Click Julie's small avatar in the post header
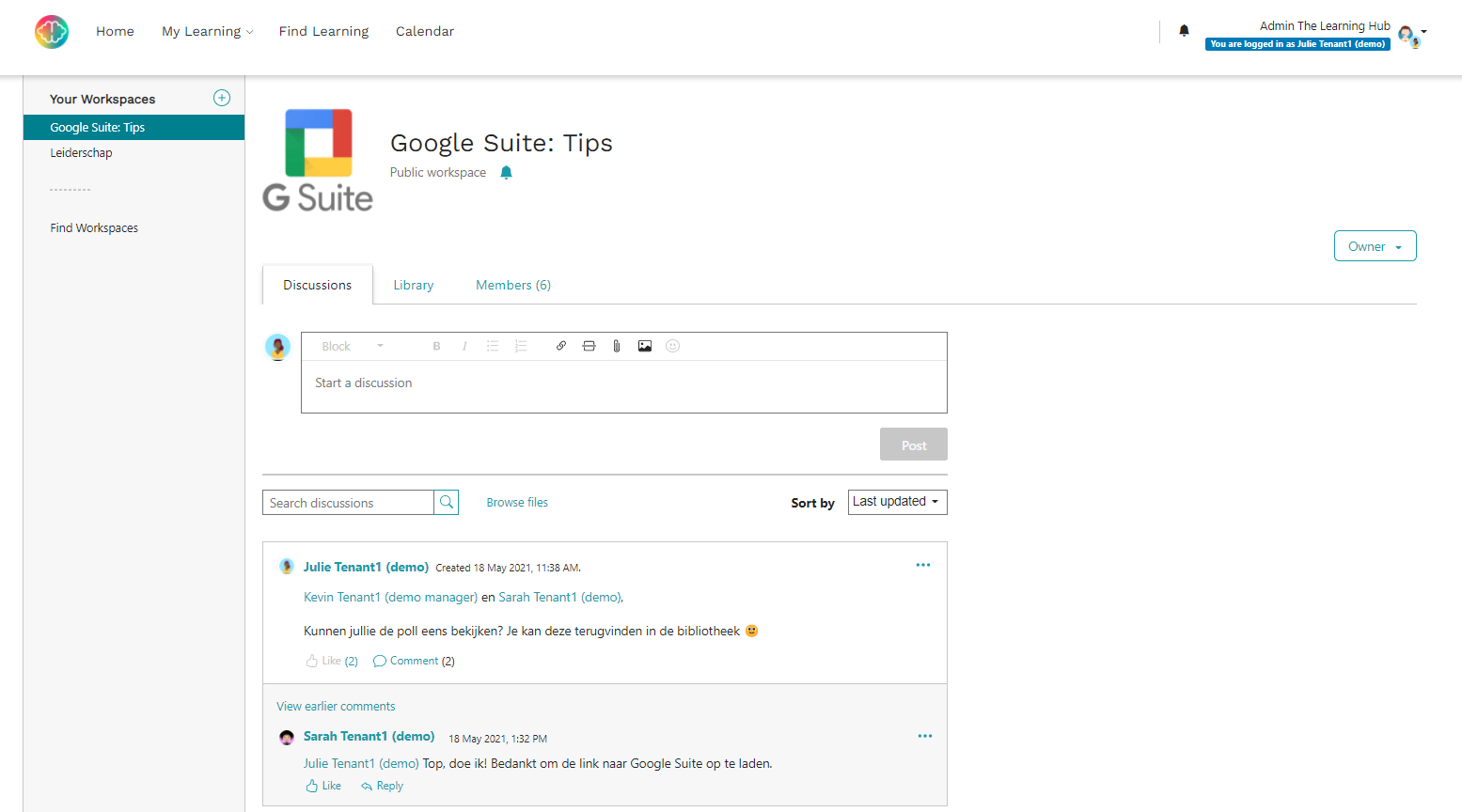This screenshot has width=1462, height=812. pyautogui.click(x=287, y=567)
